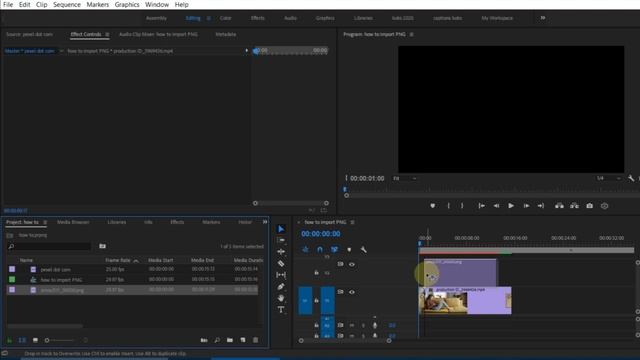Toggle V1 track output eye
Screen dimensions: 640x360
[352, 292]
